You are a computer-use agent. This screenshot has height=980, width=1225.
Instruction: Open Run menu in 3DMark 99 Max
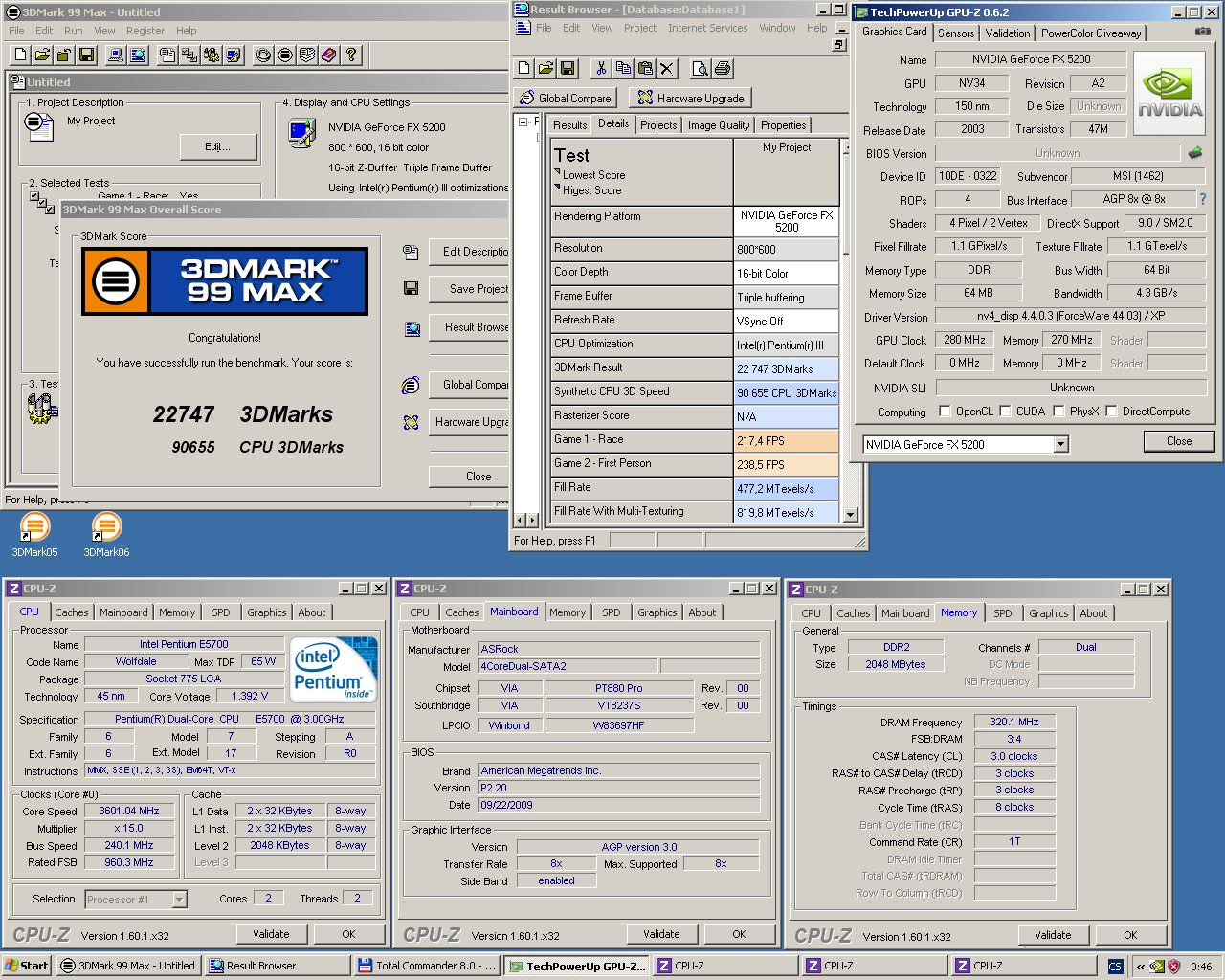coord(74,31)
